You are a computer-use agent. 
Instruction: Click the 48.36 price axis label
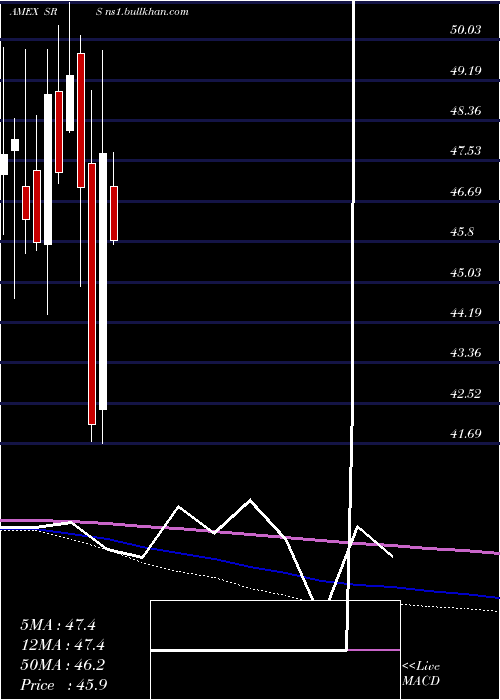pos(466,110)
